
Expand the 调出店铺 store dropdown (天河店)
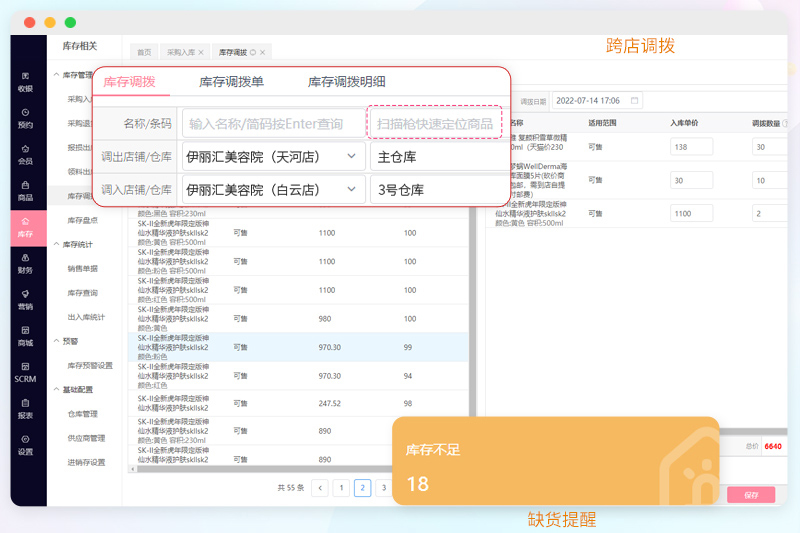[x=273, y=156]
